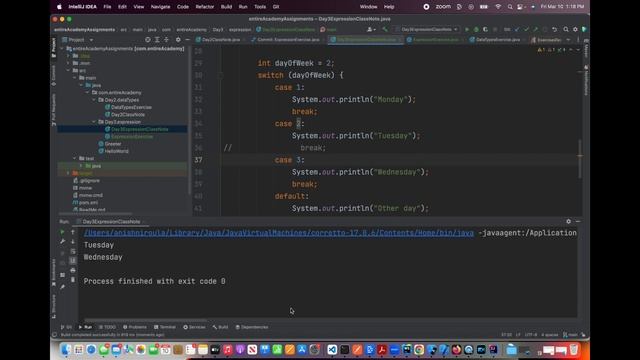Screen dimensions: 640x360
Task: Toggle the Structure tool window side tab
Action: click(x=53, y=306)
